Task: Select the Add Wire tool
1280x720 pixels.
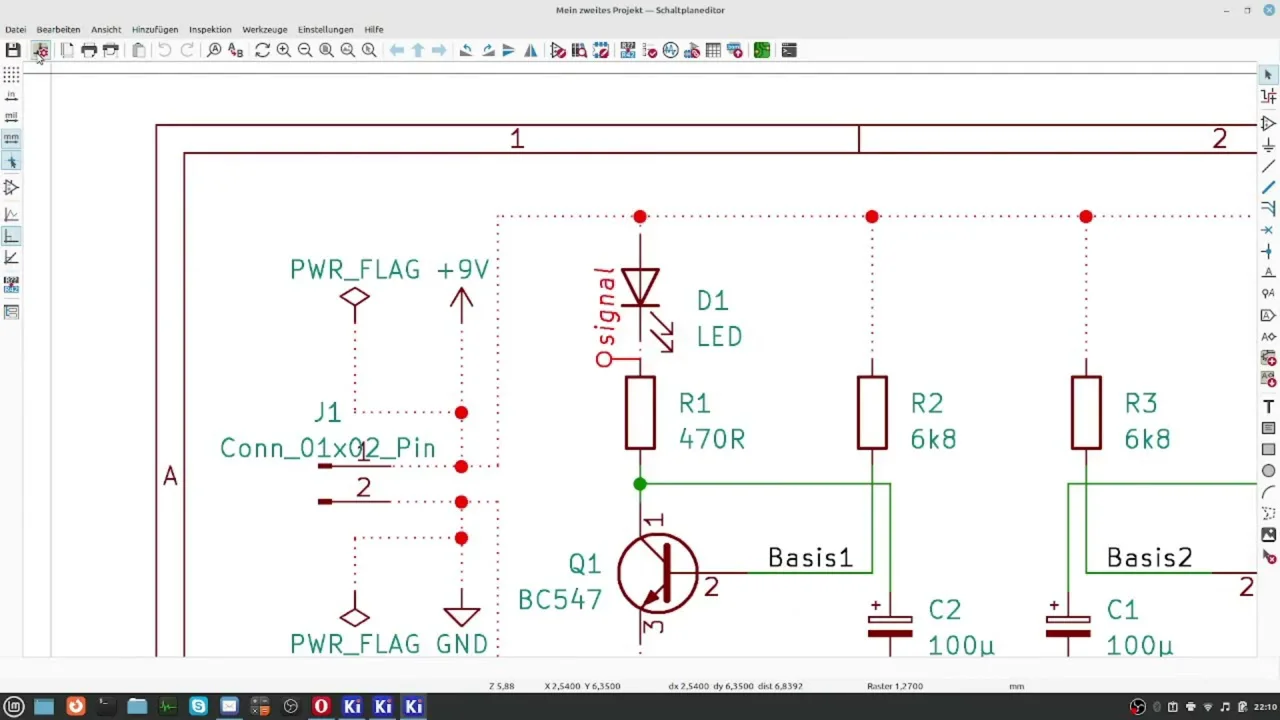Action: pos(1268,166)
